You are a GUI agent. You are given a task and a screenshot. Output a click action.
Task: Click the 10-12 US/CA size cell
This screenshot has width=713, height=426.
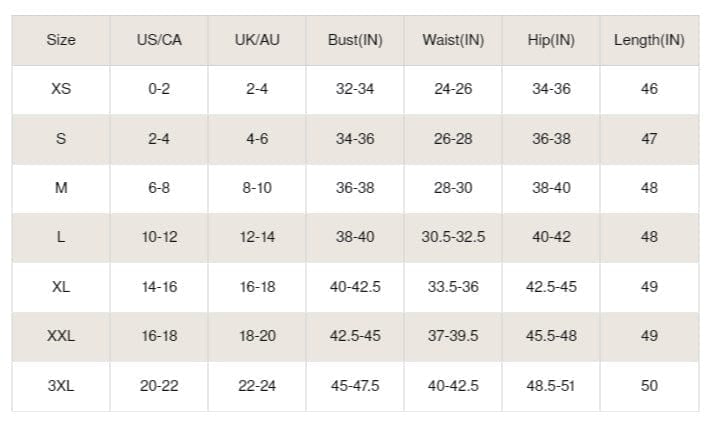click(159, 237)
